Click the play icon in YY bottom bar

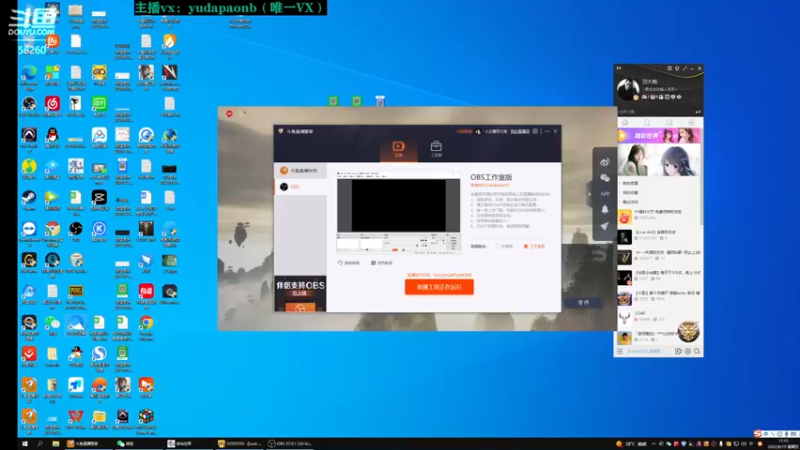click(x=678, y=352)
